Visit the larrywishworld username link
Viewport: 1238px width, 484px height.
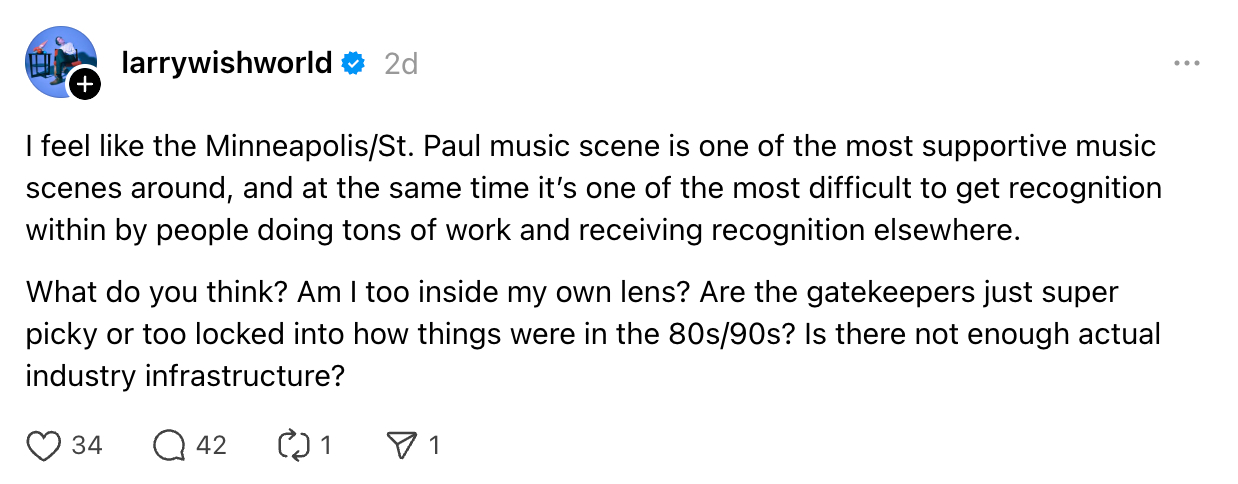pyautogui.click(x=226, y=64)
